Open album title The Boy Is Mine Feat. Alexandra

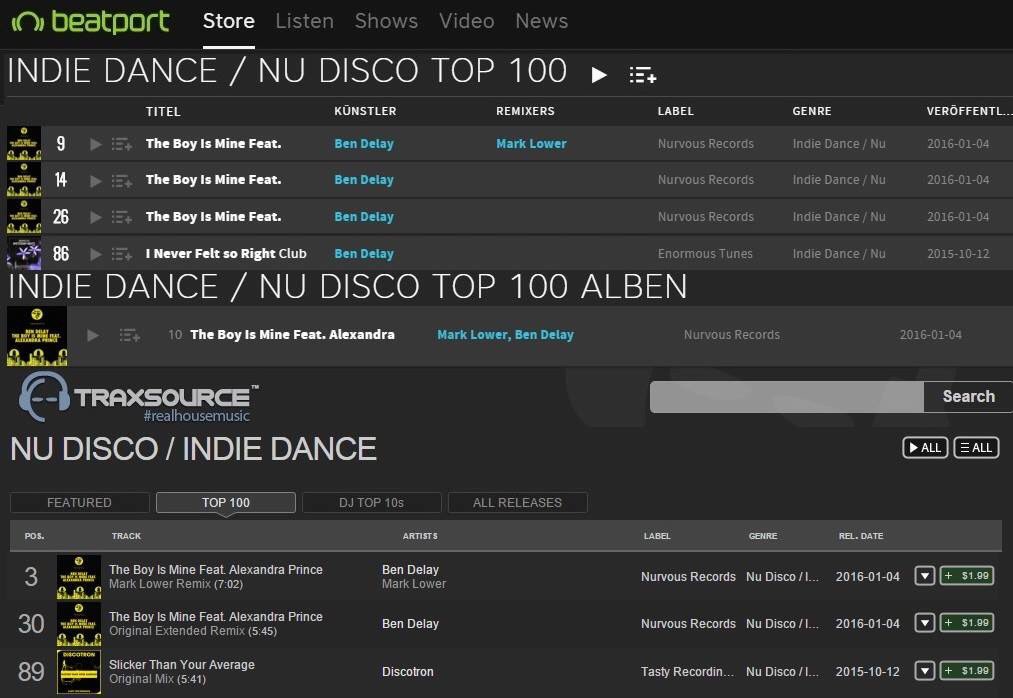pos(292,335)
